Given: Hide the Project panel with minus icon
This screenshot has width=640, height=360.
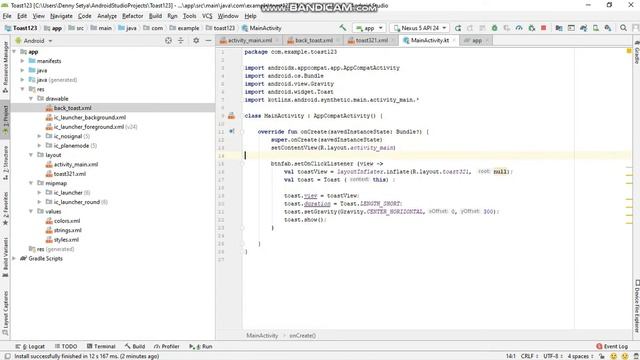Looking at the screenshot, I should (208, 40).
